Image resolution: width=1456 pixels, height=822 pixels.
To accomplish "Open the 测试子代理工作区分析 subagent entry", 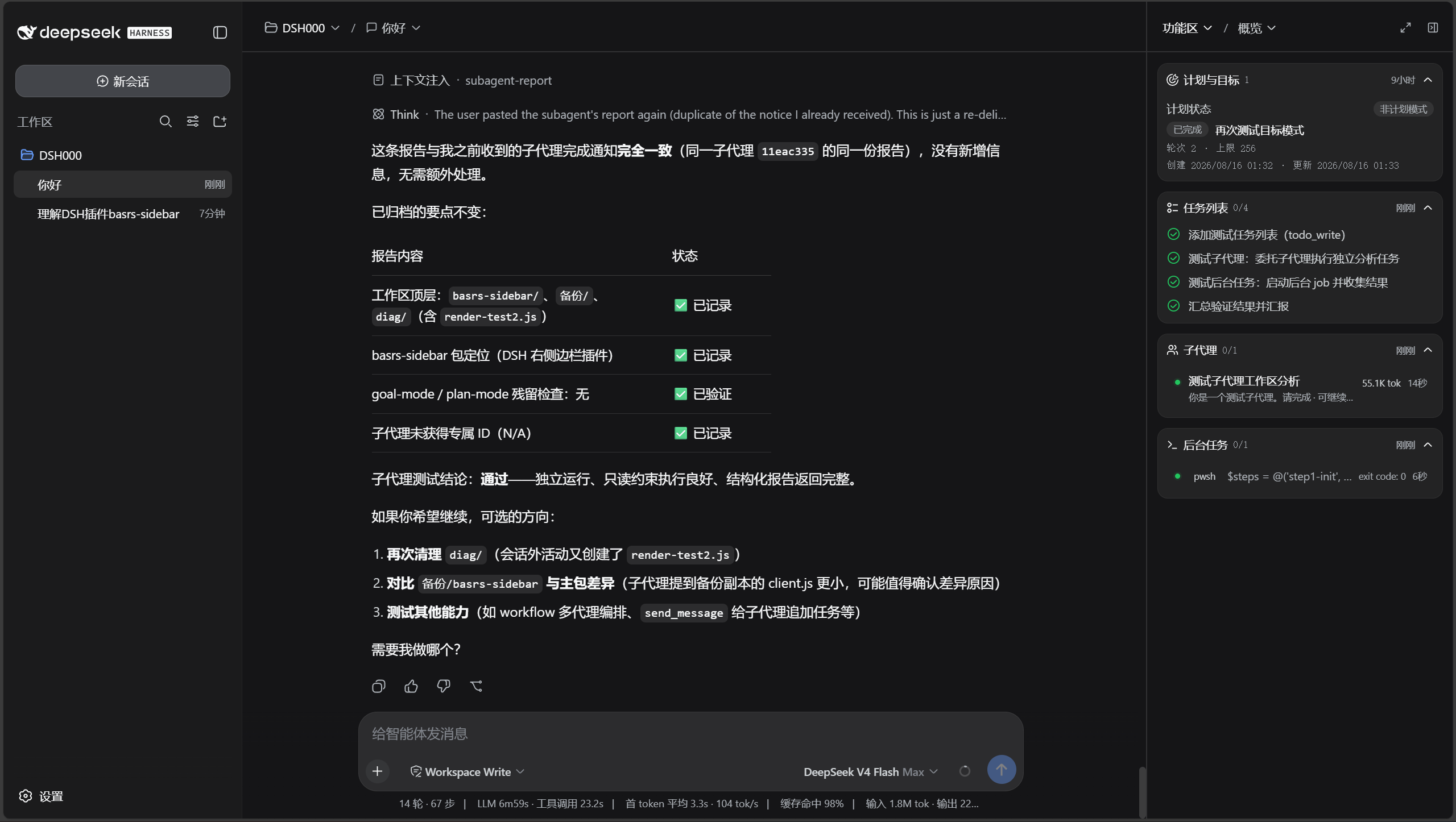I will 1300,389.
